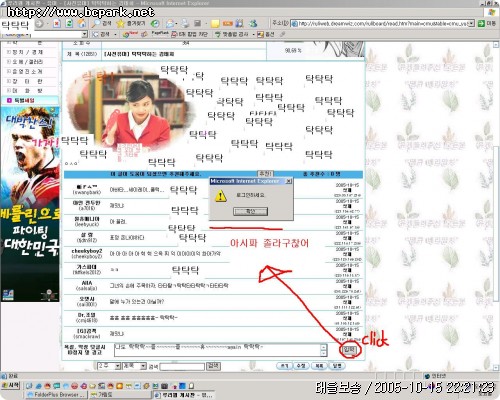Click the IE Refresh button
Viewport: 500px width, 400px height.
click(x=69, y=24)
